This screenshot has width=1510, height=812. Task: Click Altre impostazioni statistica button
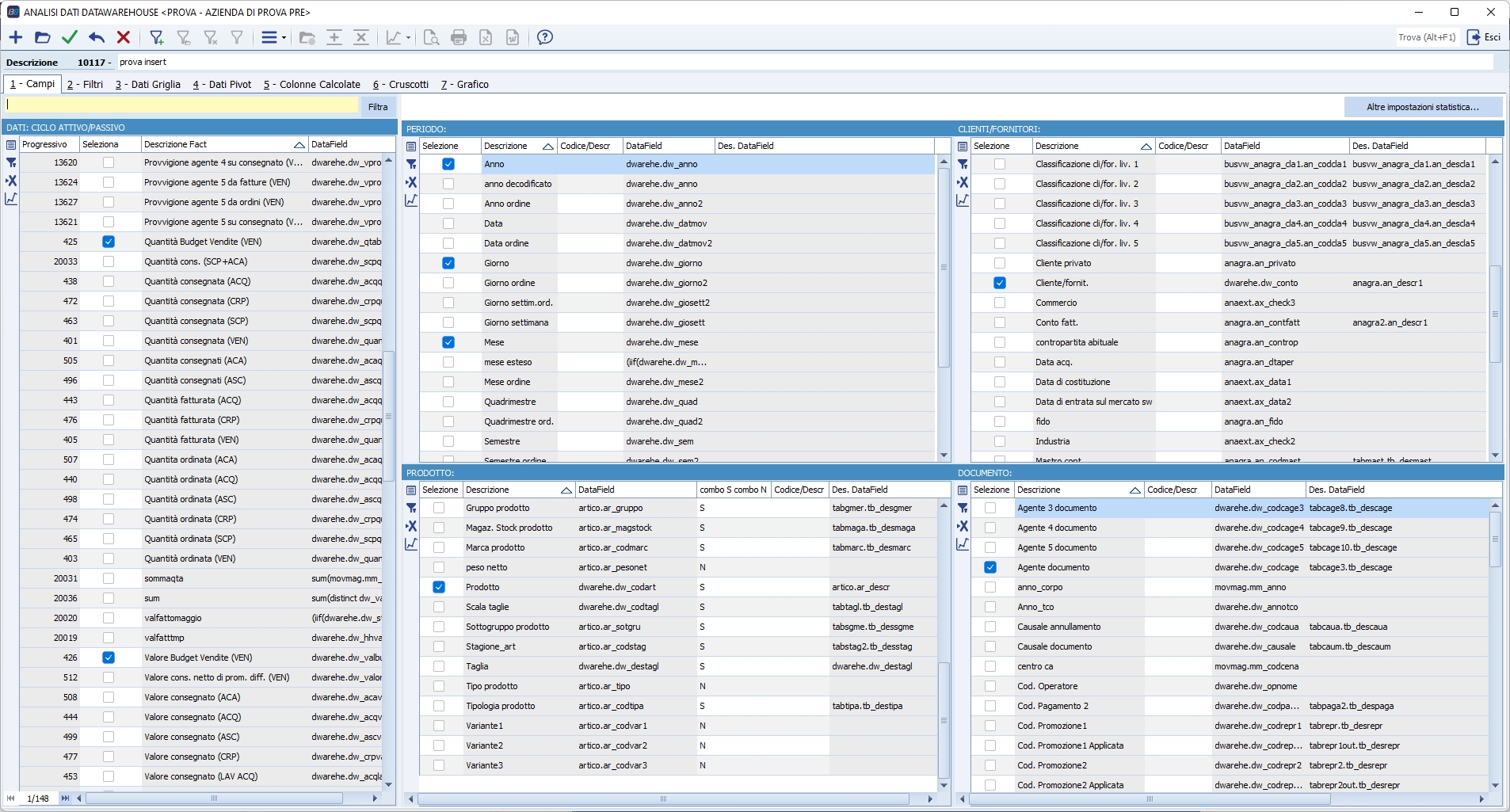(x=1422, y=107)
